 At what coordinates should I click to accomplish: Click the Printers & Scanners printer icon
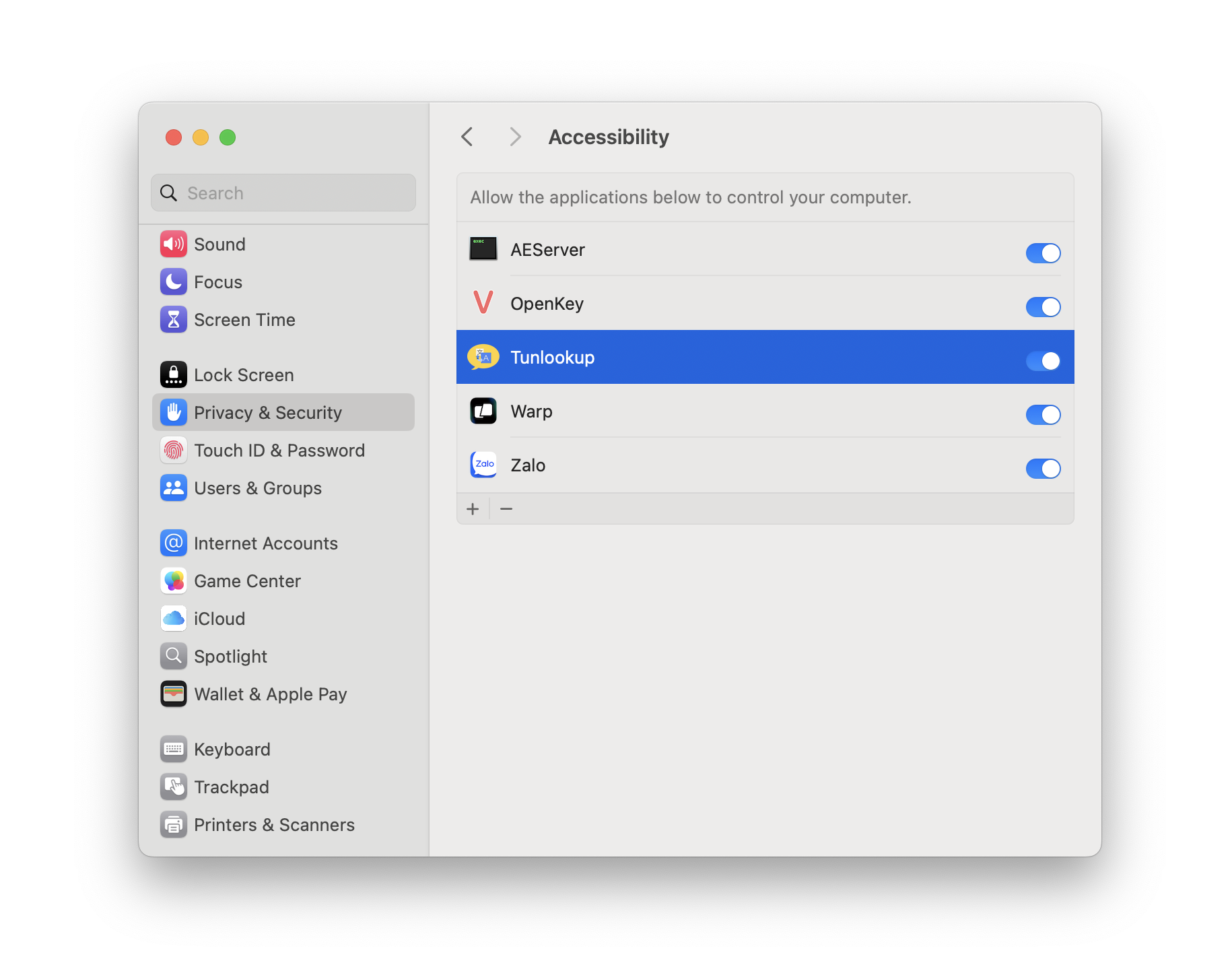[x=174, y=824]
